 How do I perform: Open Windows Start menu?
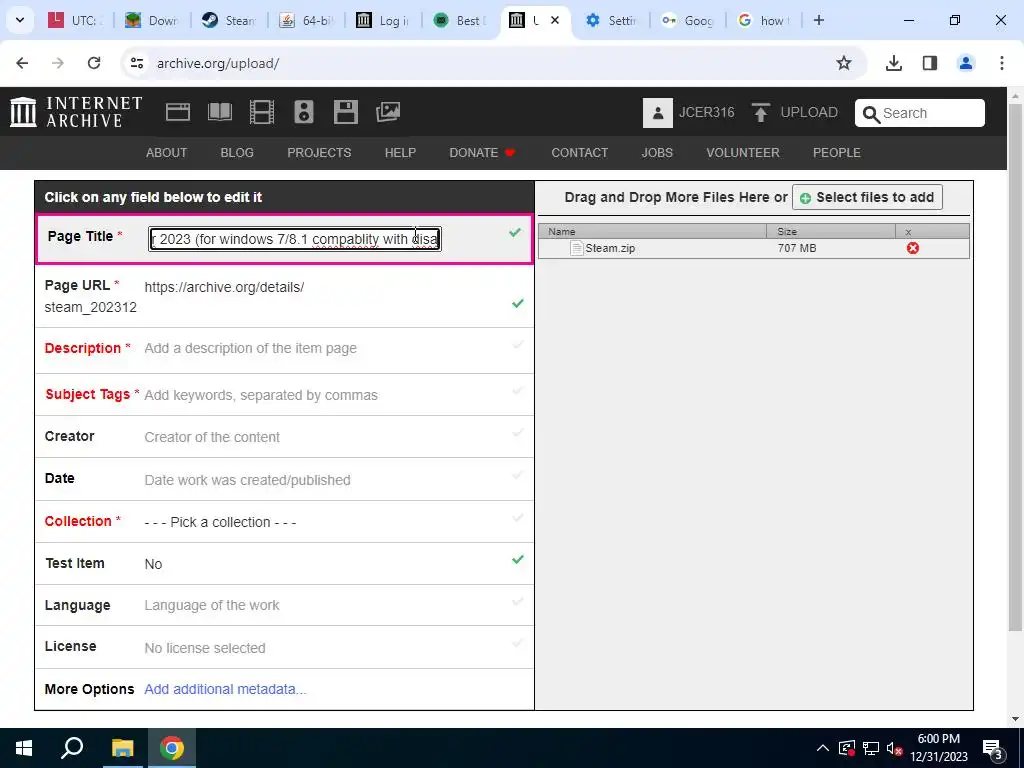coord(24,748)
